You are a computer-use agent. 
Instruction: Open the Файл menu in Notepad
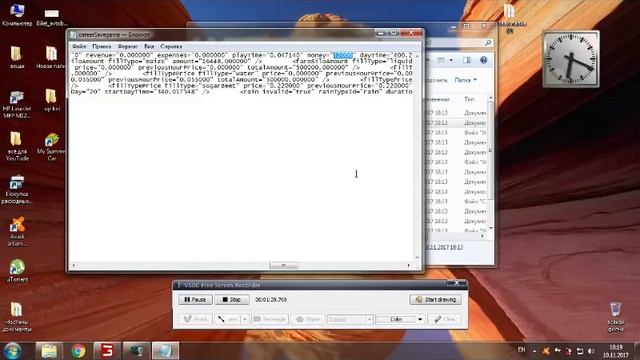(x=79, y=47)
